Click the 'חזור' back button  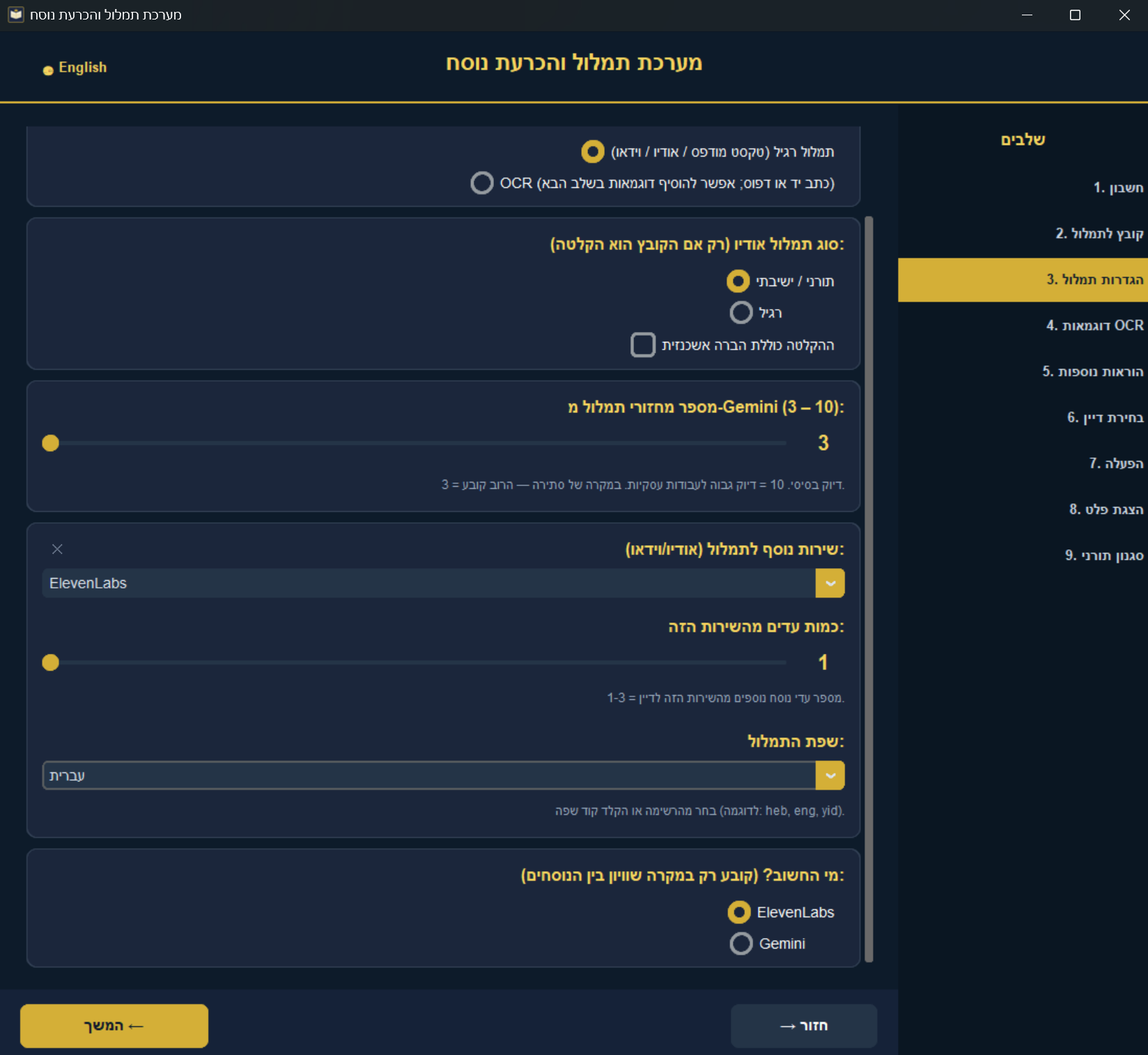(803, 1026)
